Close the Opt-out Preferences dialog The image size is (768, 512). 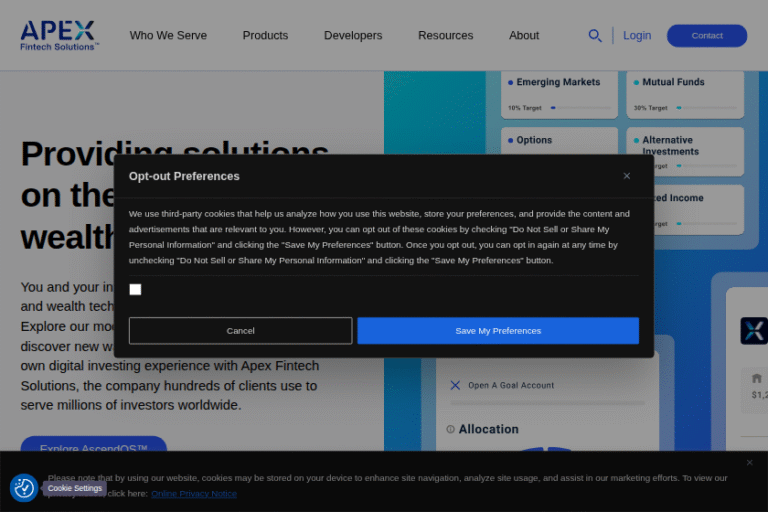627,176
